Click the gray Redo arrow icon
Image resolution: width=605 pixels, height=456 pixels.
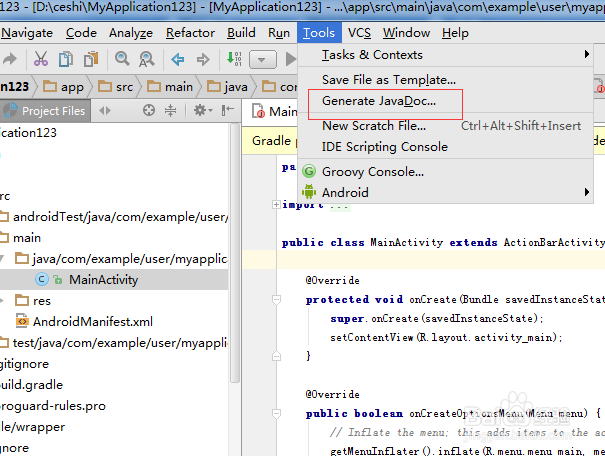(x=10, y=59)
